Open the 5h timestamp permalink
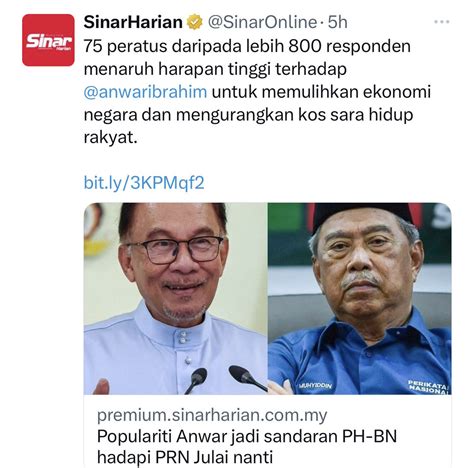This screenshot has height=468, width=474. click(337, 22)
